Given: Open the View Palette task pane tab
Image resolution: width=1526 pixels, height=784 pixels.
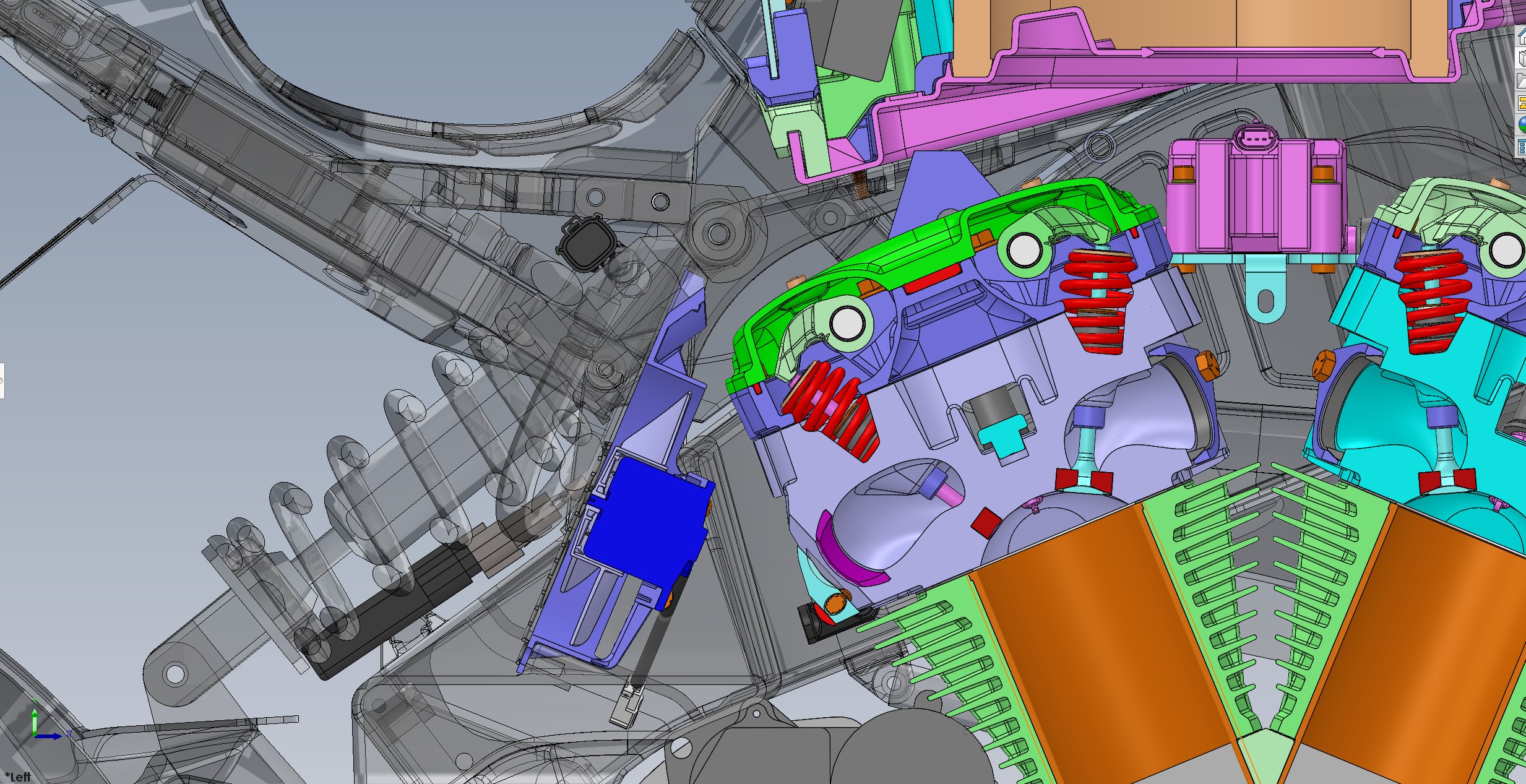Looking at the screenshot, I should (x=1522, y=103).
